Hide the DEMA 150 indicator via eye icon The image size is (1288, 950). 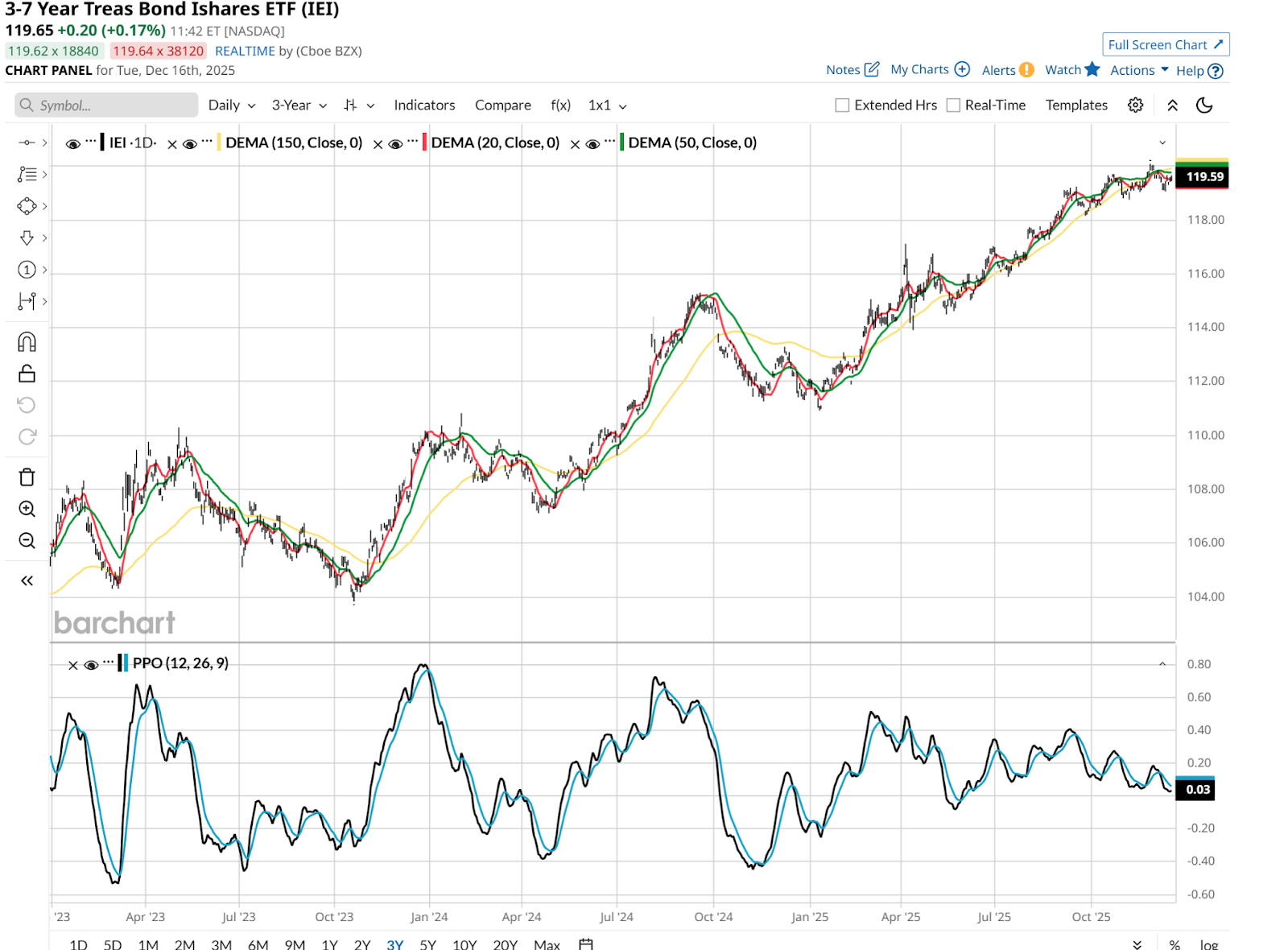pyautogui.click(x=190, y=144)
